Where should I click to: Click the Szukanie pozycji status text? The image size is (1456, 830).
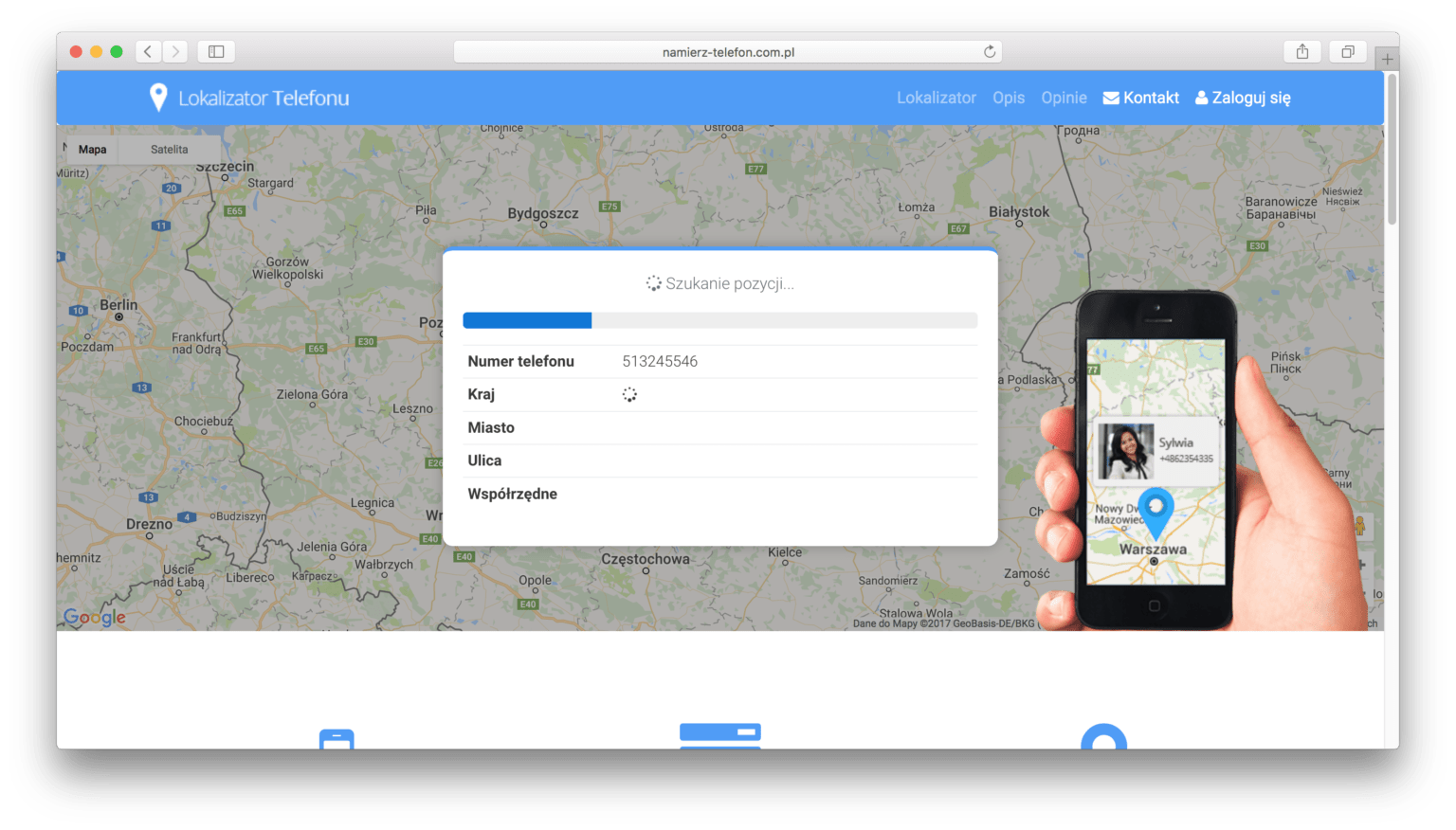730,283
